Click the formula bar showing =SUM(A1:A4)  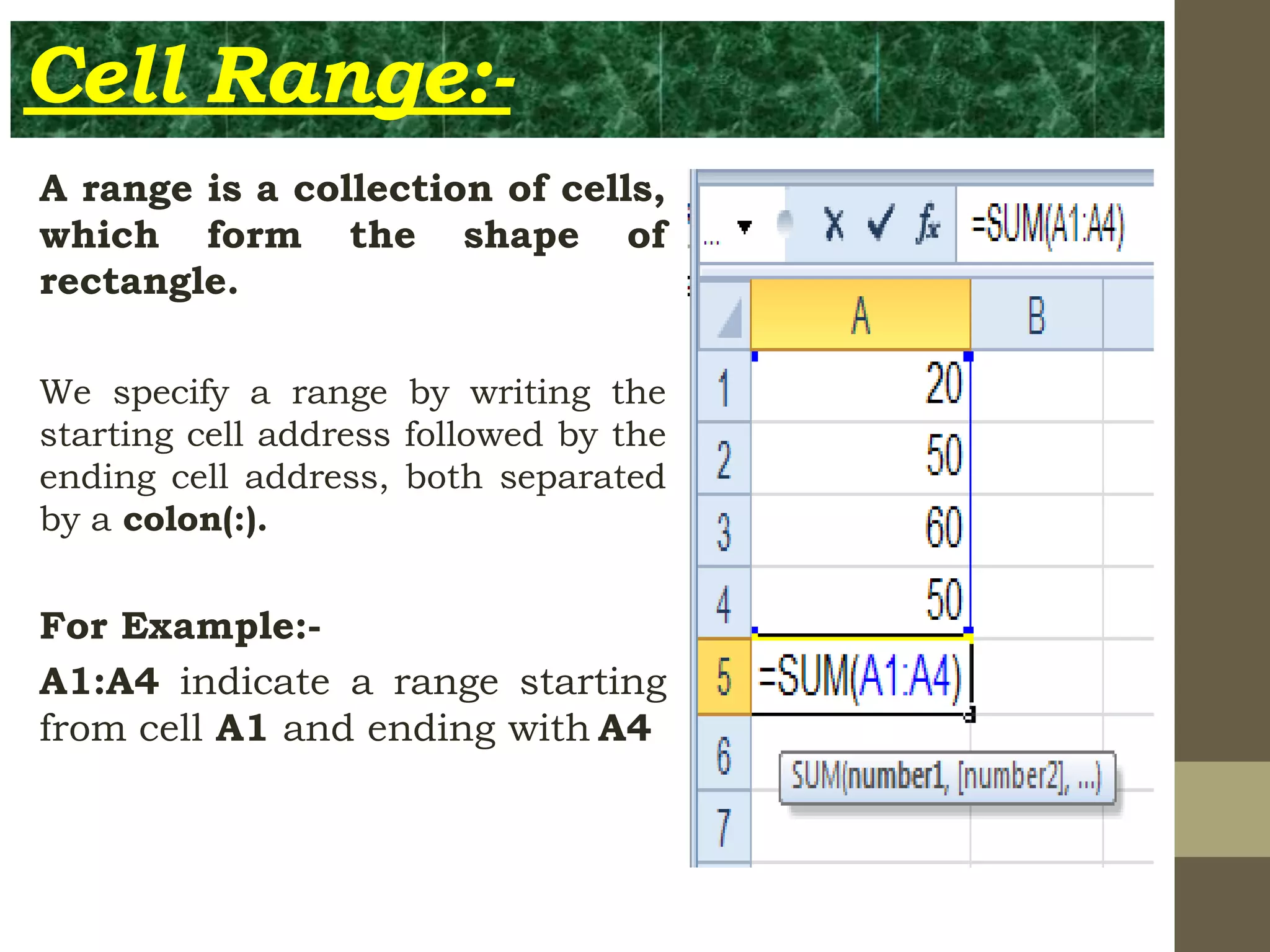(1055, 224)
